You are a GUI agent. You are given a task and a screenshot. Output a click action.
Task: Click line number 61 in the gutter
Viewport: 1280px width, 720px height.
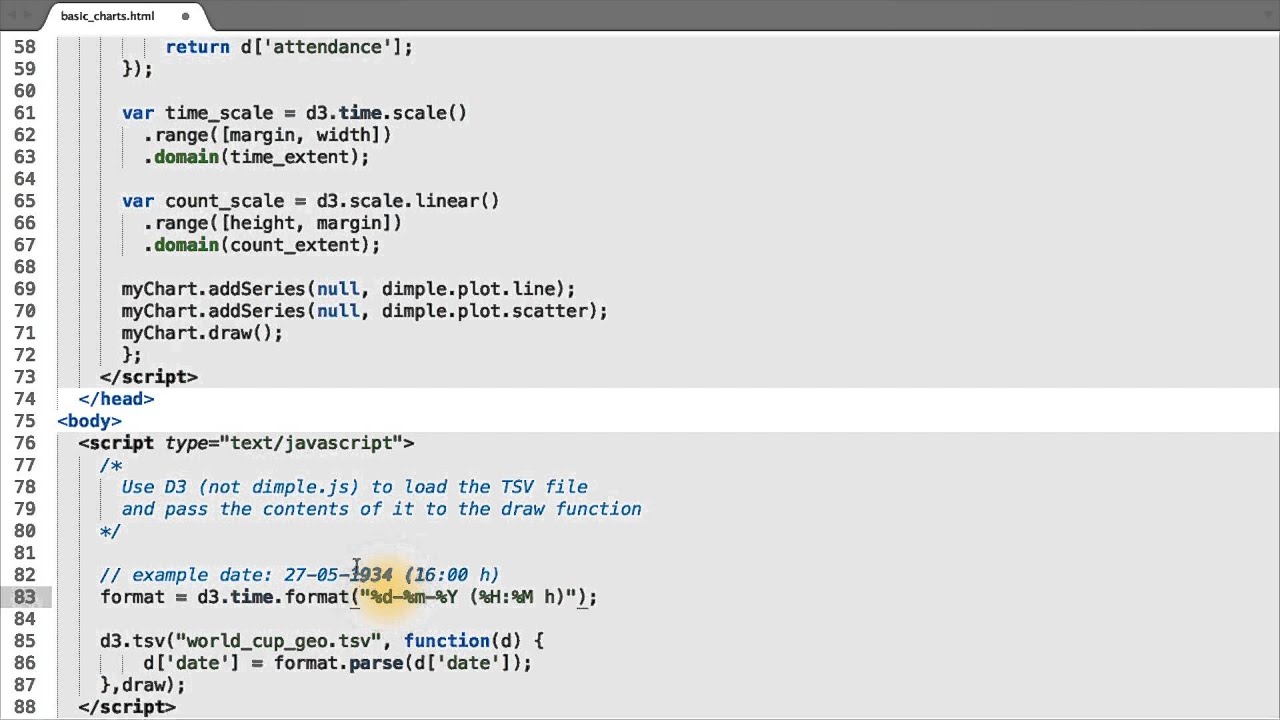tap(25, 113)
